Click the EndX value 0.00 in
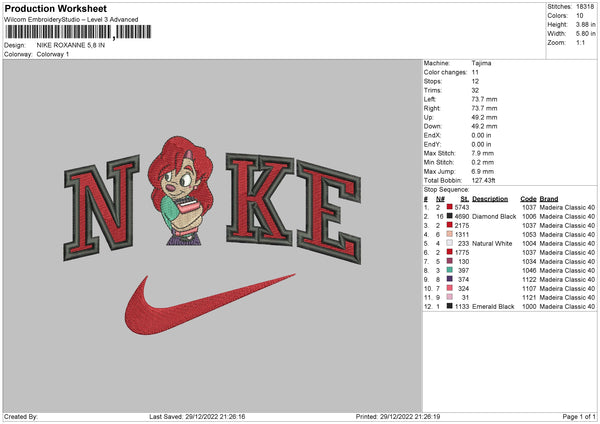This screenshot has width=600, height=424. click(x=481, y=135)
